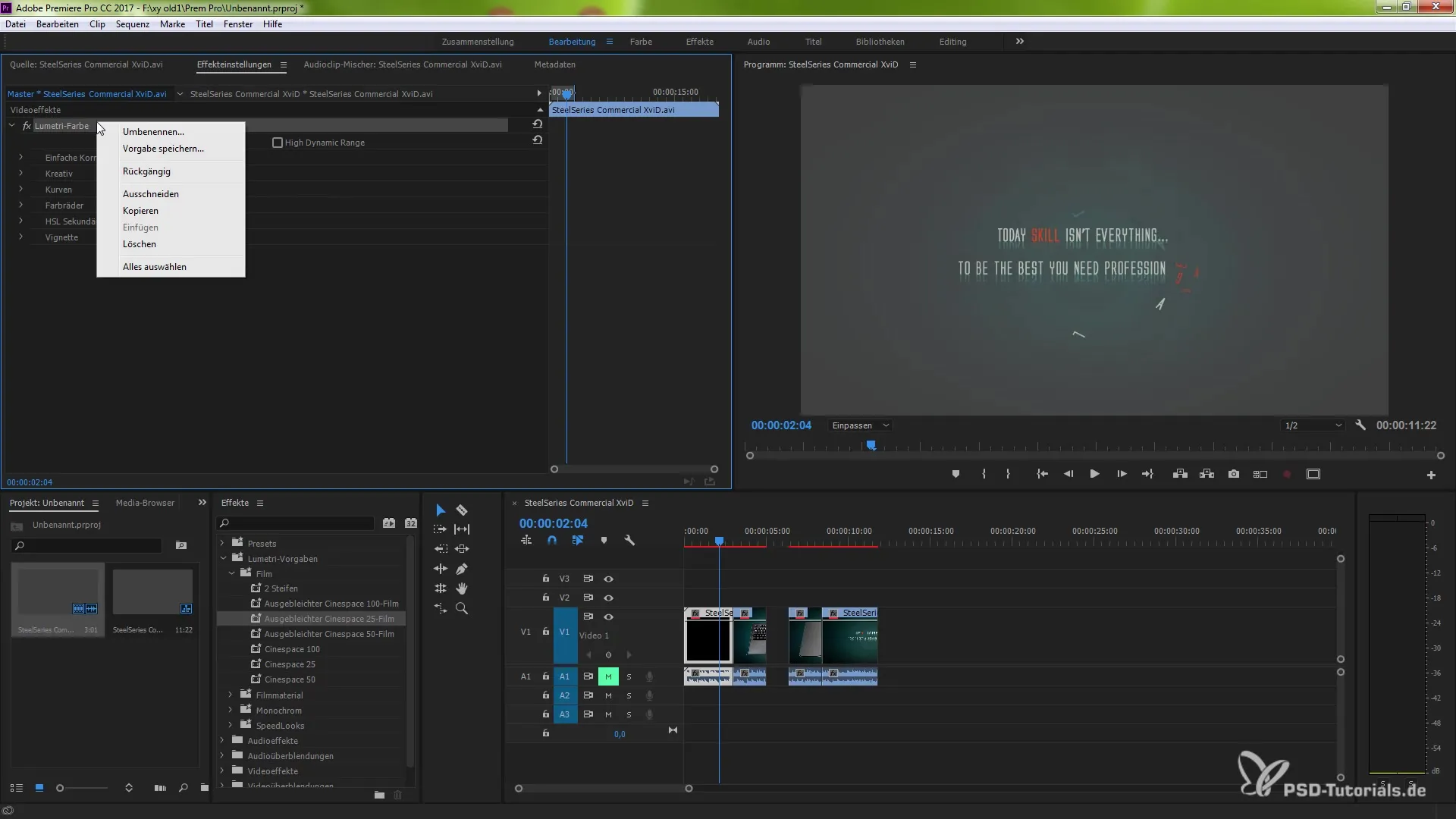The image size is (1456, 819).
Task: Select the Editing workspace
Action: tap(952, 42)
